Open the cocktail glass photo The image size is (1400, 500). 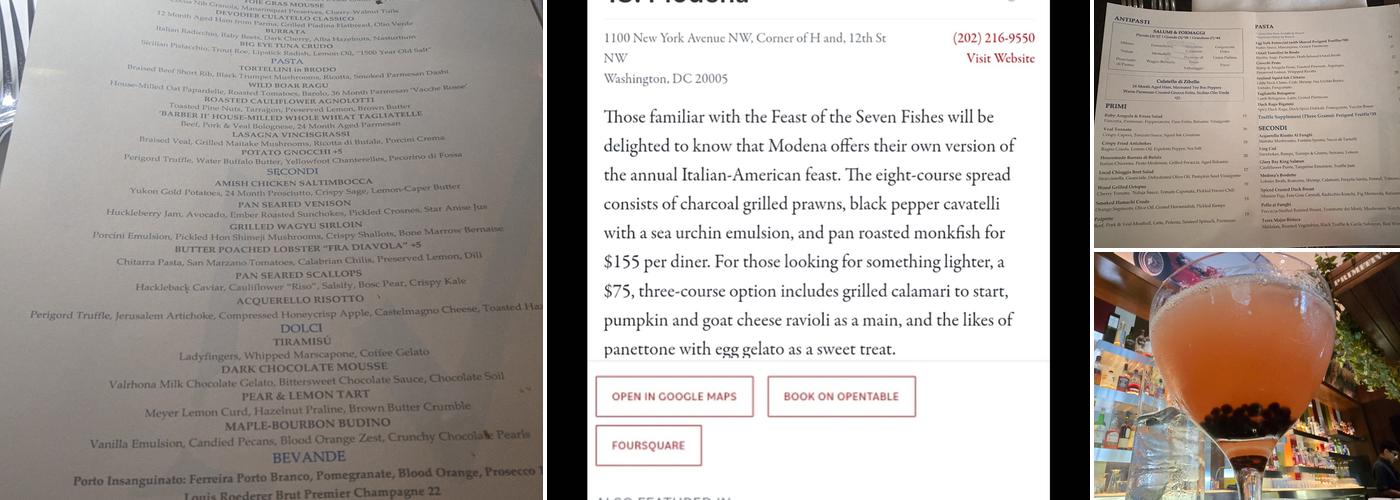tap(1246, 376)
